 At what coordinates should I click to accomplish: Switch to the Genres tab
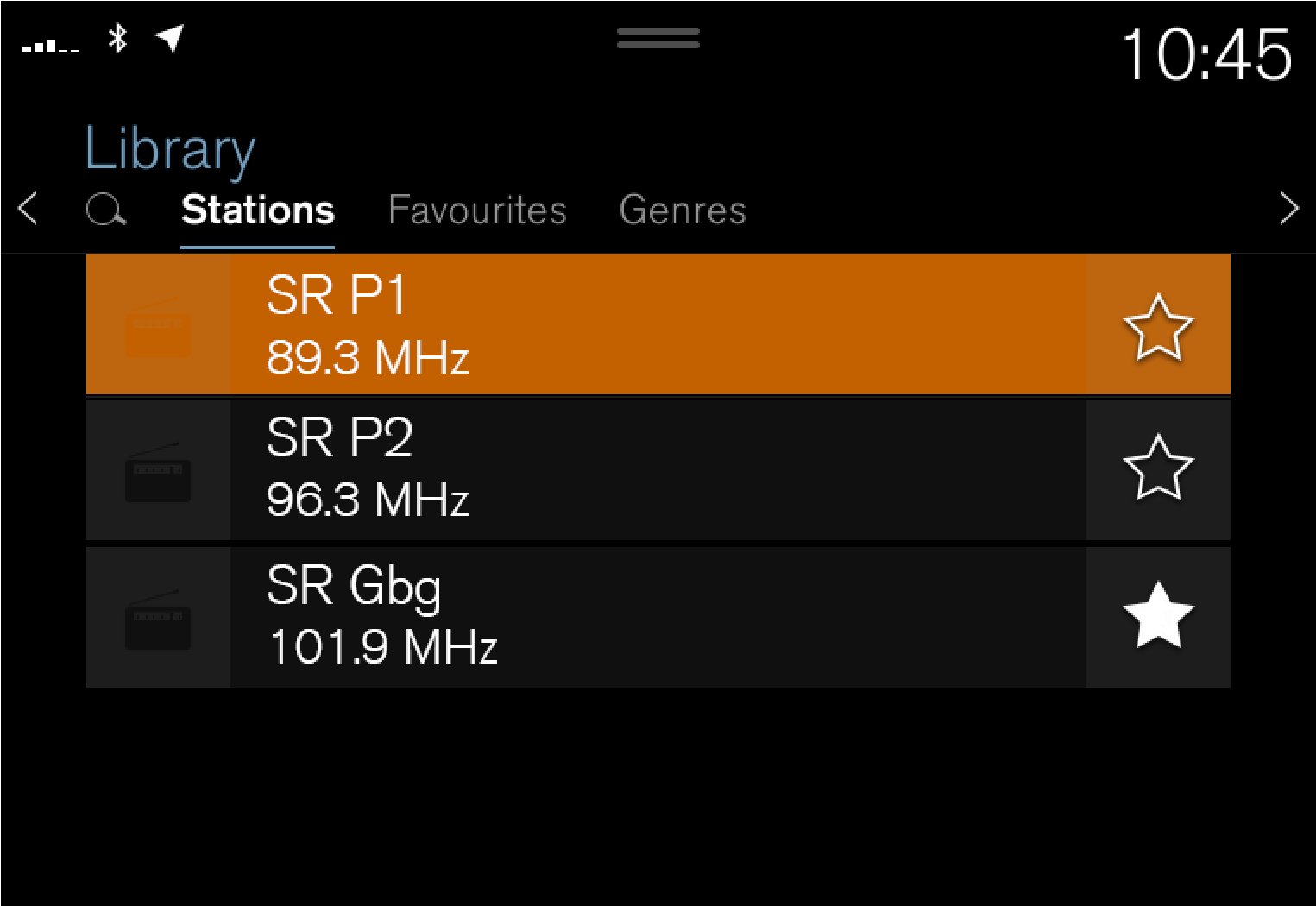(683, 211)
